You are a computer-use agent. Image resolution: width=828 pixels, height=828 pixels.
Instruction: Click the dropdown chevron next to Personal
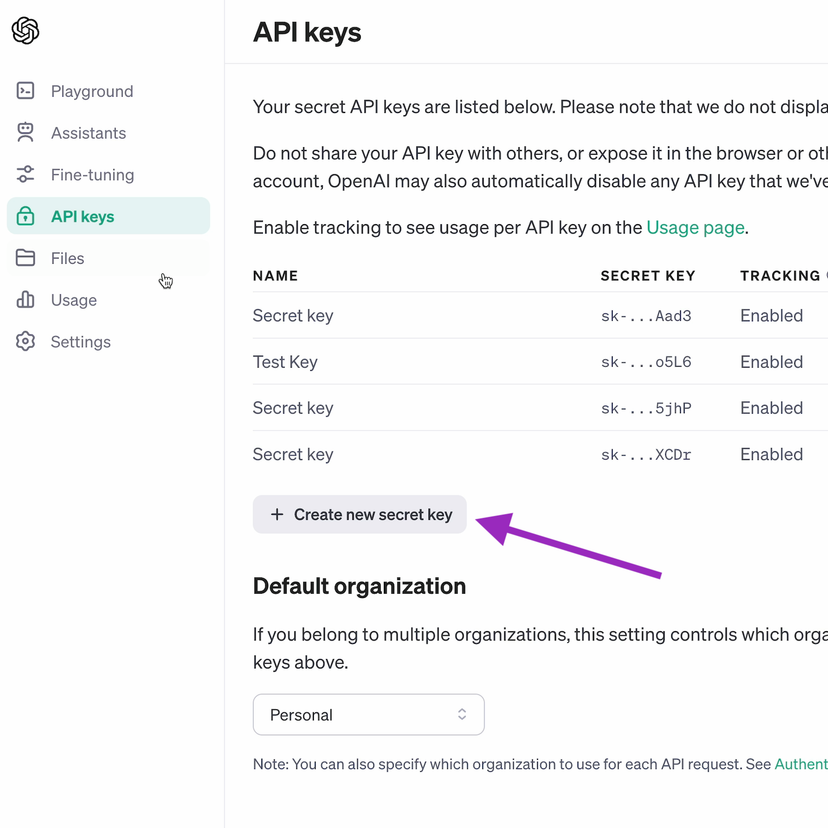(x=461, y=715)
